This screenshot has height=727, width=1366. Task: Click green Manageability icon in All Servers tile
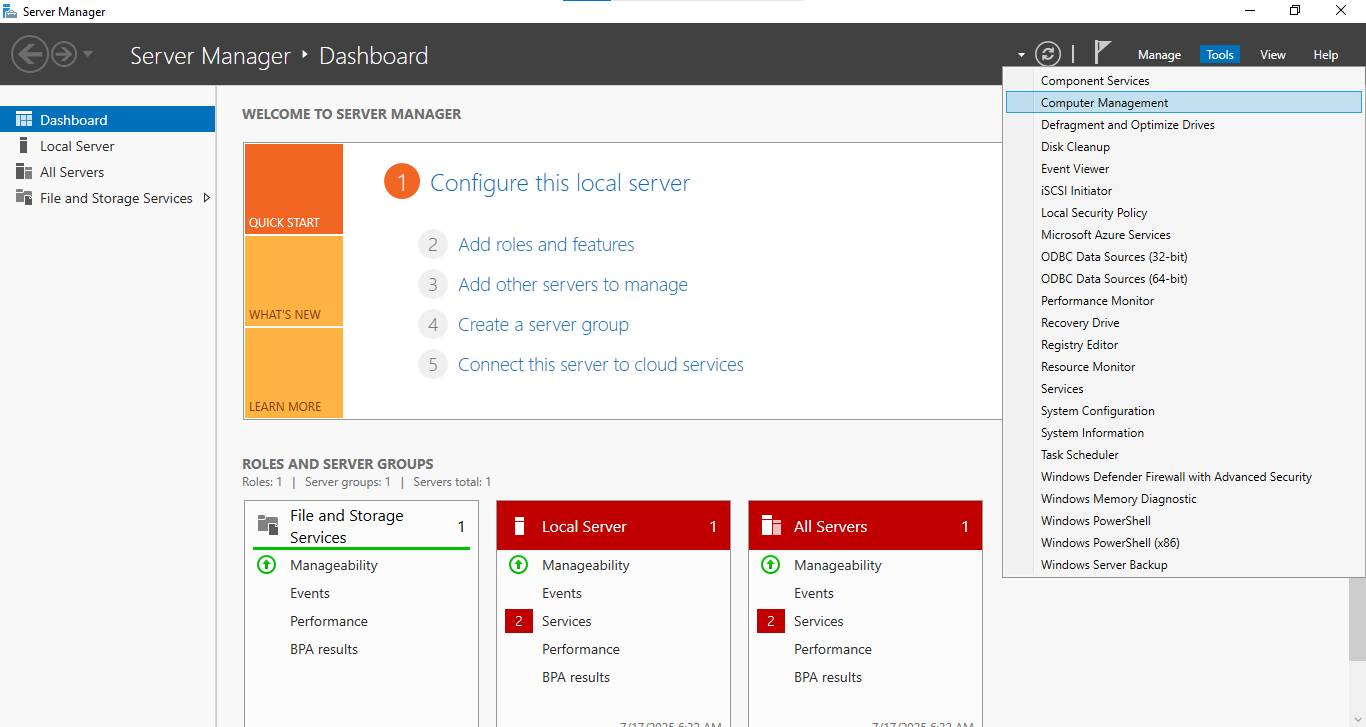tap(770, 565)
